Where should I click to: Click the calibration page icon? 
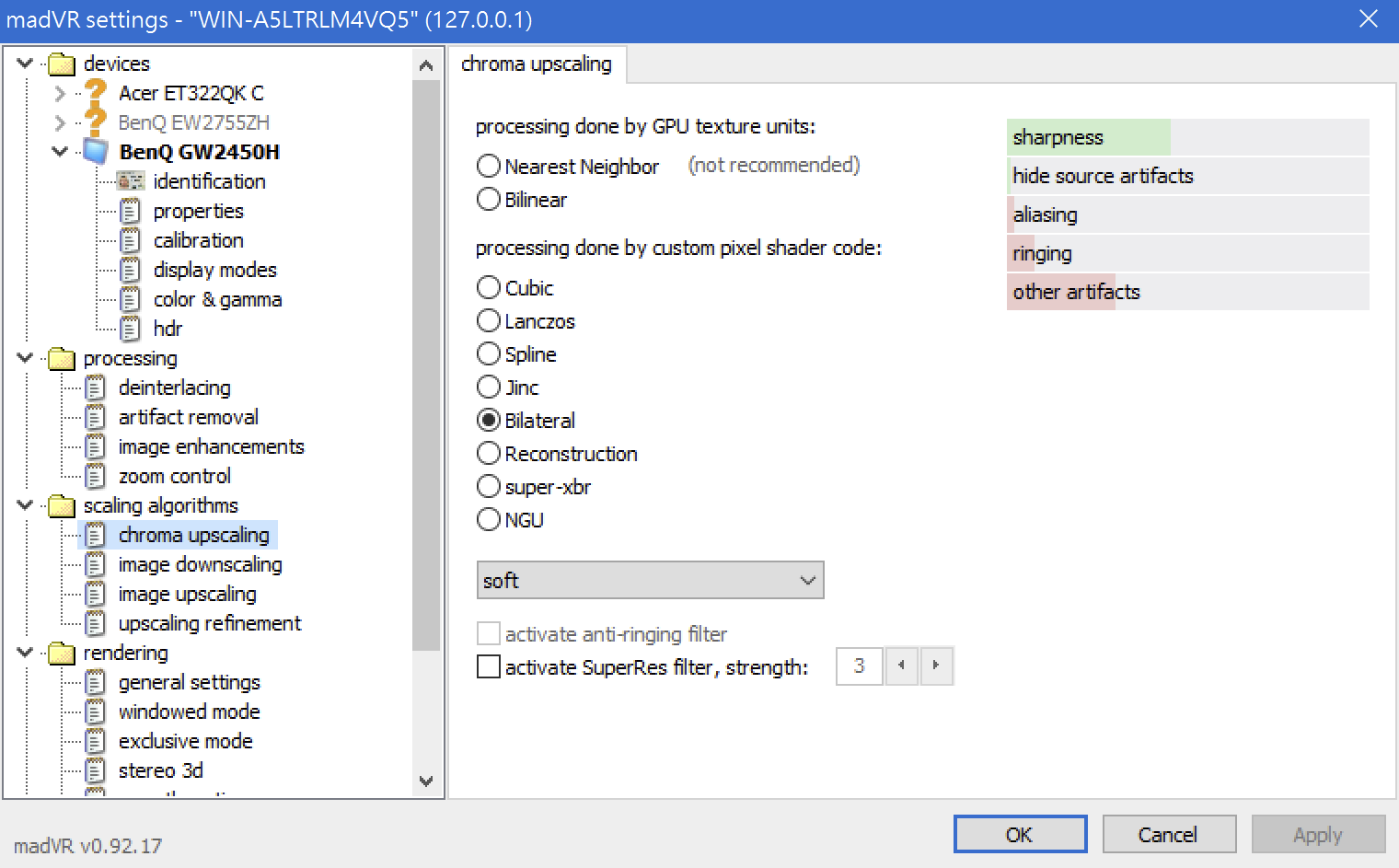131,240
